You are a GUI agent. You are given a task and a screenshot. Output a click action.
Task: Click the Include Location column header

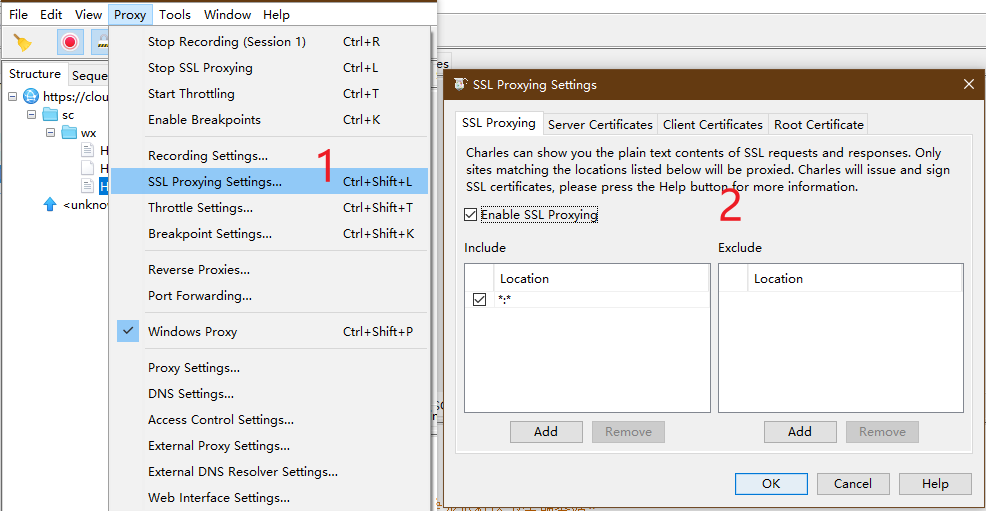[x=601, y=278]
